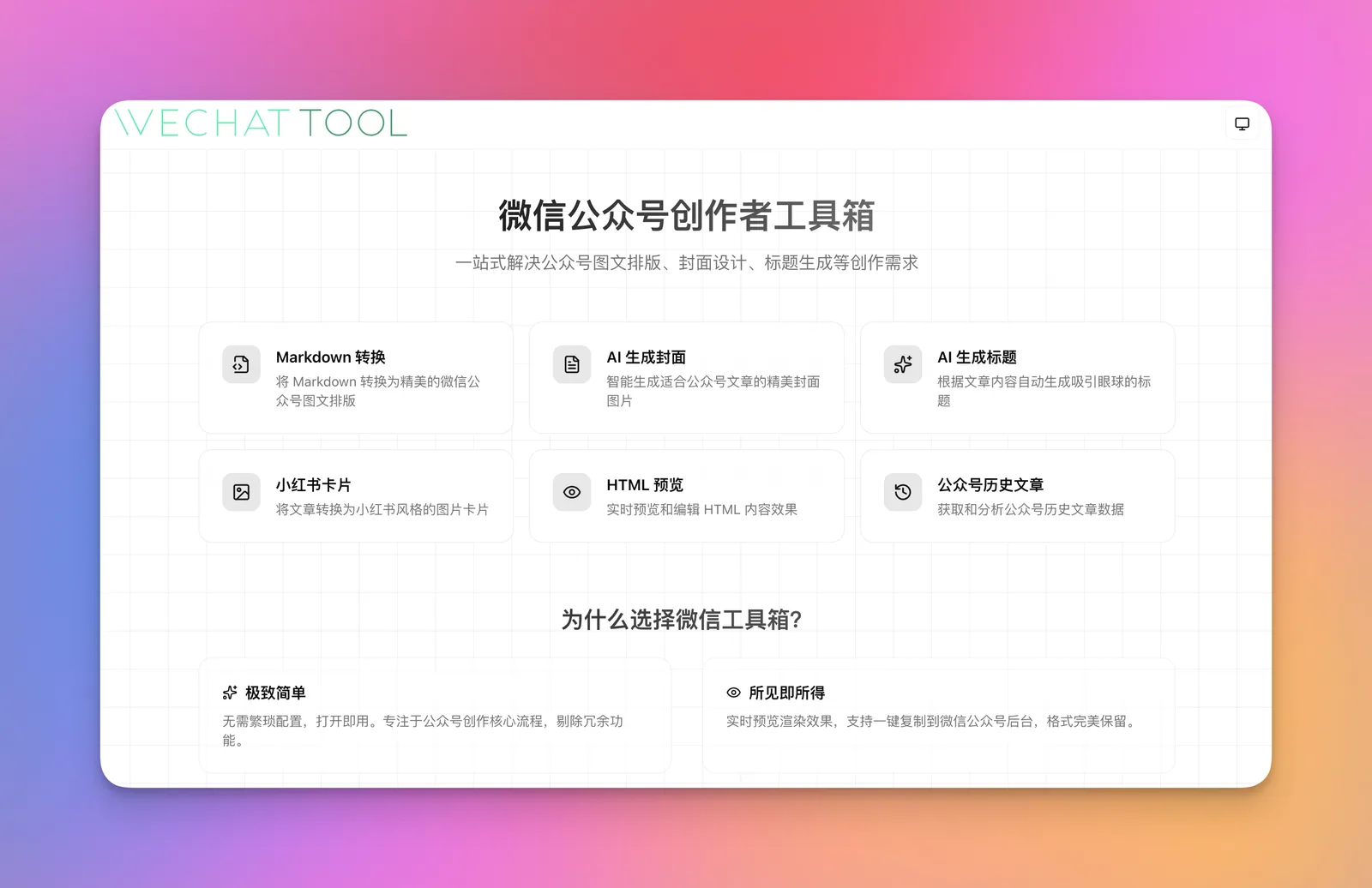Click description 根据文章内容自动生成吸引眼球的标题
This screenshot has height=888, width=1372.
[1044, 391]
